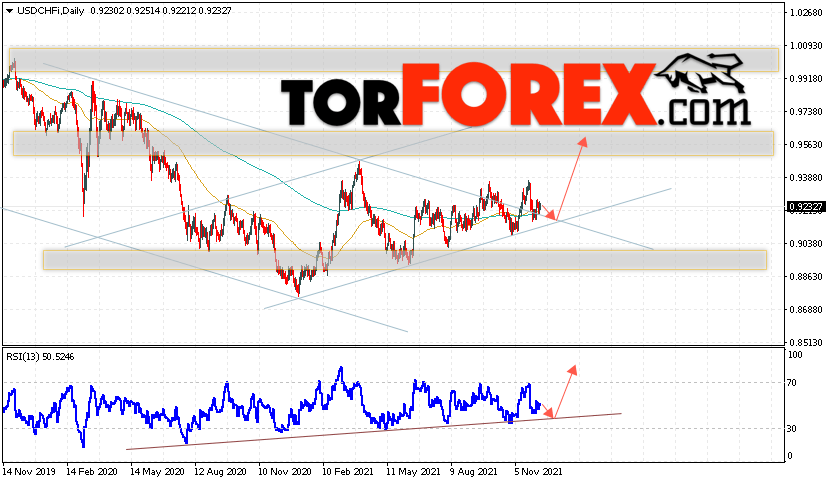Select the RSI 0 level label
The height and width of the screenshot is (483, 830).
pos(790,455)
